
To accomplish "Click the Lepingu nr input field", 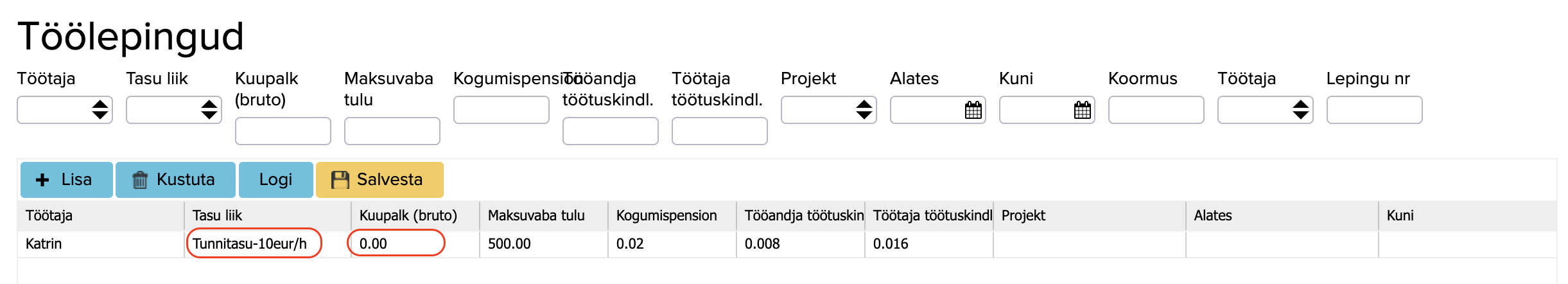I will pos(1375,110).
